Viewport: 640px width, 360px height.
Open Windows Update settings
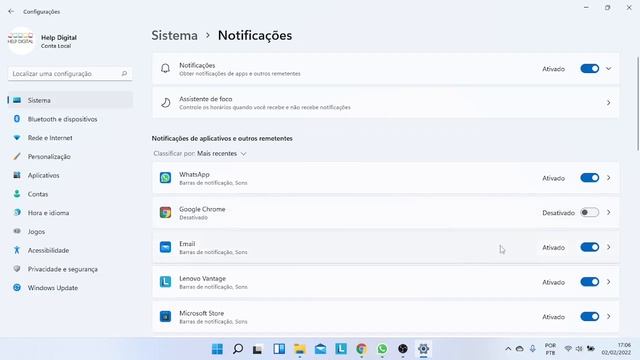(x=70, y=288)
